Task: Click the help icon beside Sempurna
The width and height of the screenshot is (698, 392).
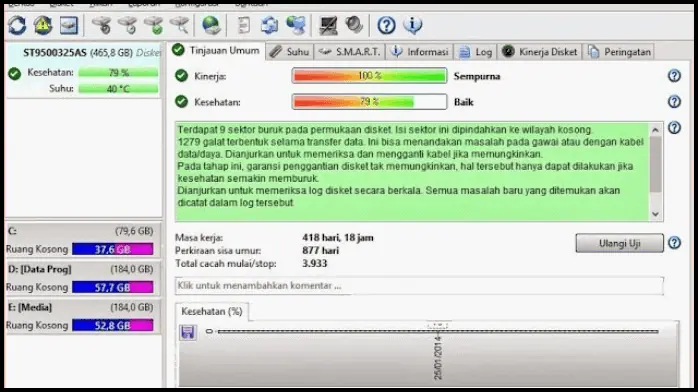Action: (674, 76)
